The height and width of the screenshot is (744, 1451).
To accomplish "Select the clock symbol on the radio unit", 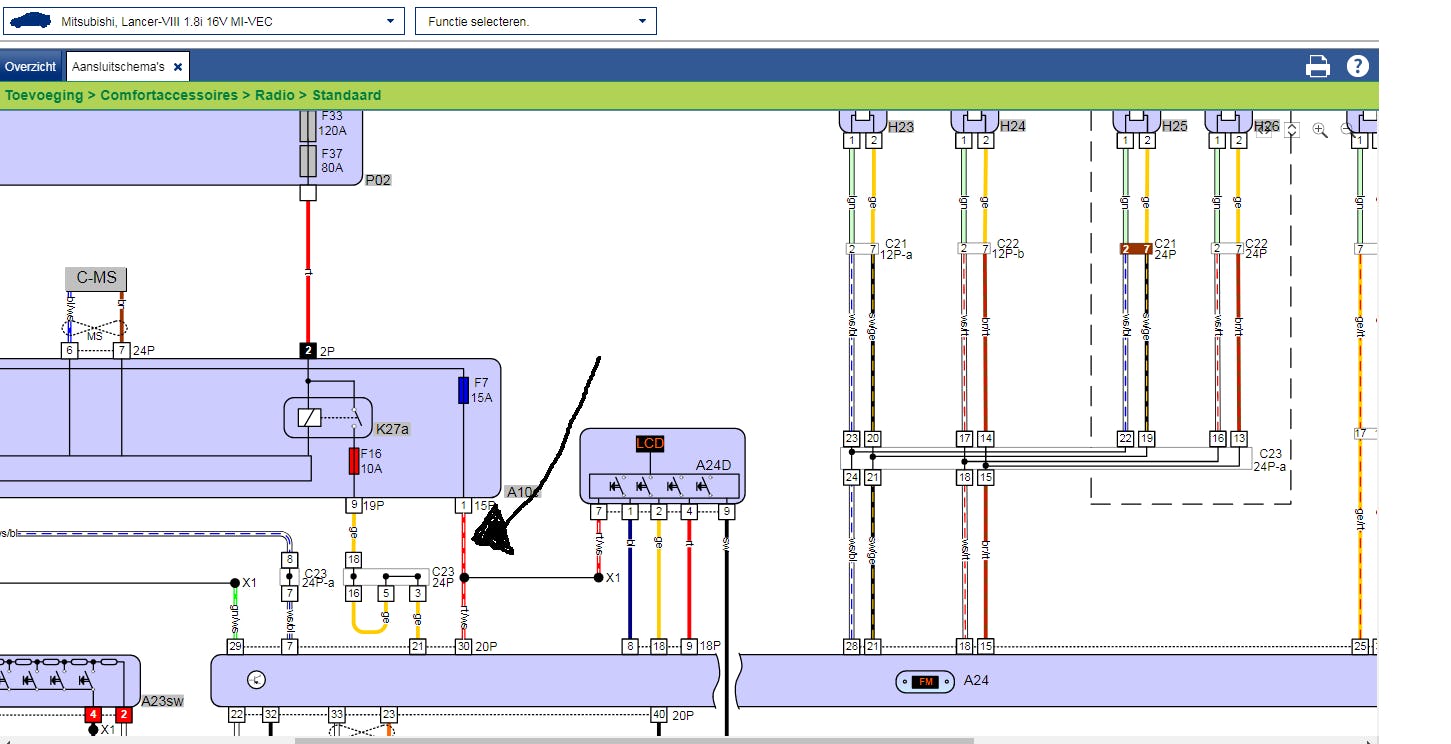I will click(x=256, y=680).
